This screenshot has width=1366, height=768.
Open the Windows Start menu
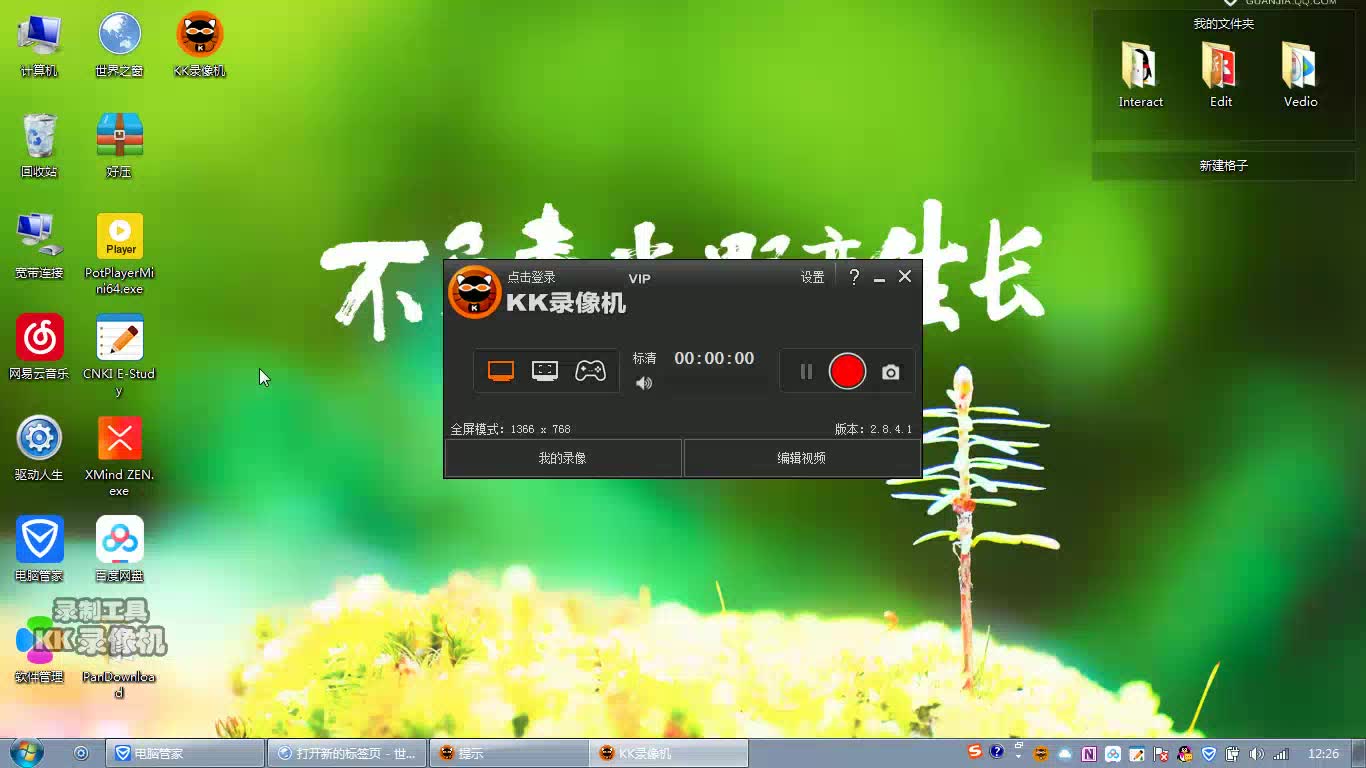[x=26, y=753]
